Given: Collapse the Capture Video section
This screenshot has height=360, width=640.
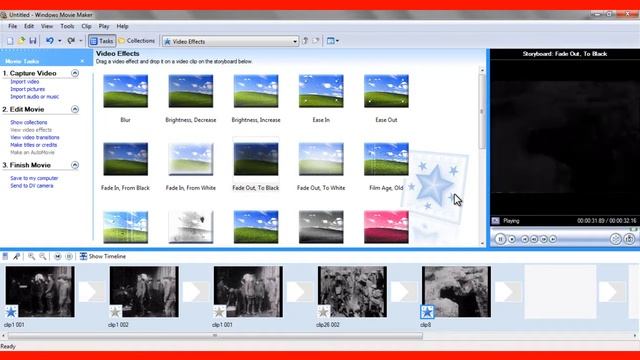Looking at the screenshot, I should click(x=75, y=73).
